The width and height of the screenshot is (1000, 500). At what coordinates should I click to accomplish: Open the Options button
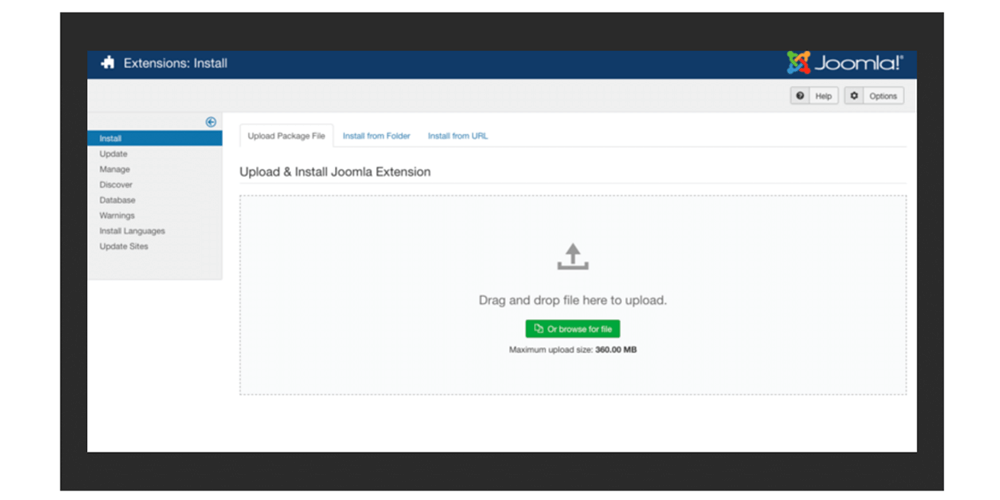click(x=874, y=96)
